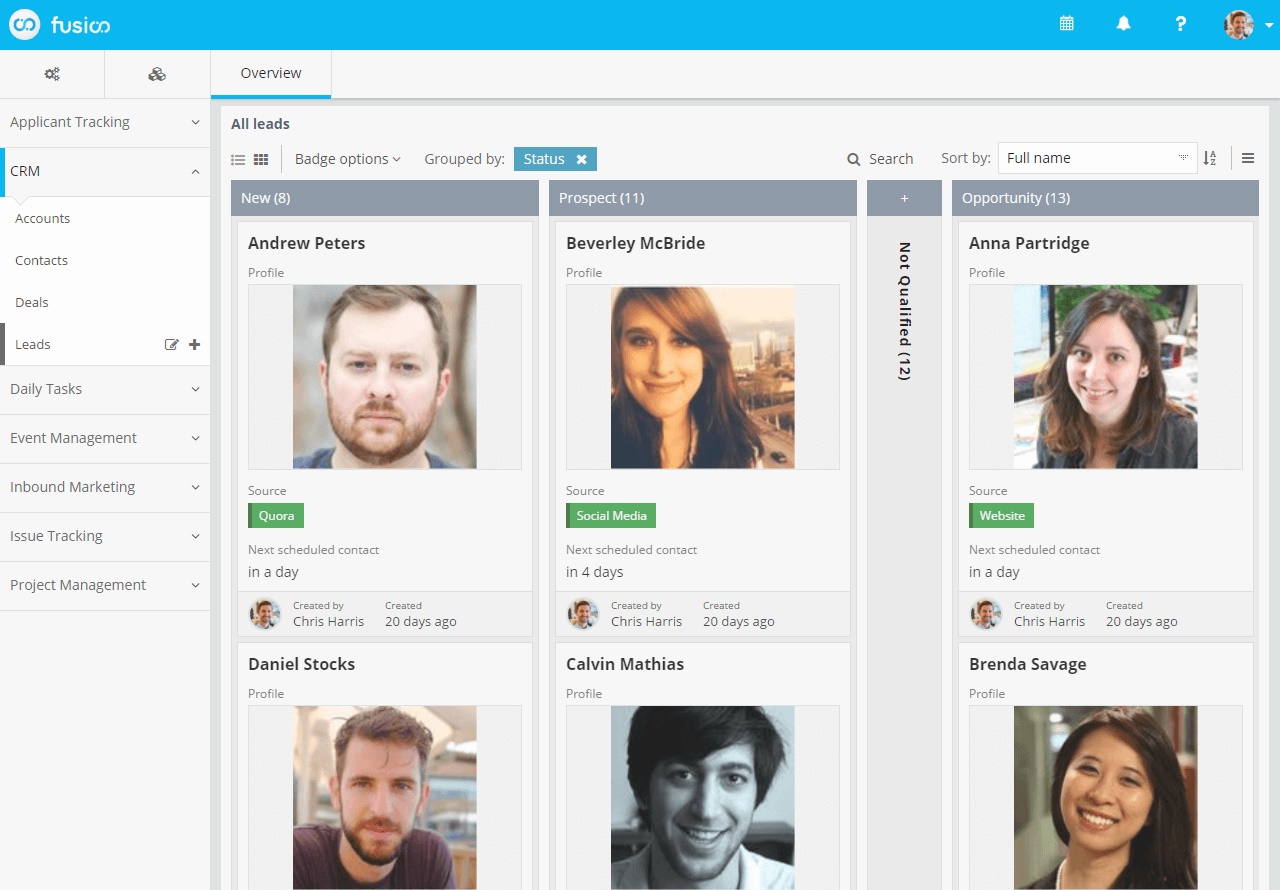The width and height of the screenshot is (1280, 890).
Task: Add a new lead with plus icon
Action: [195, 345]
